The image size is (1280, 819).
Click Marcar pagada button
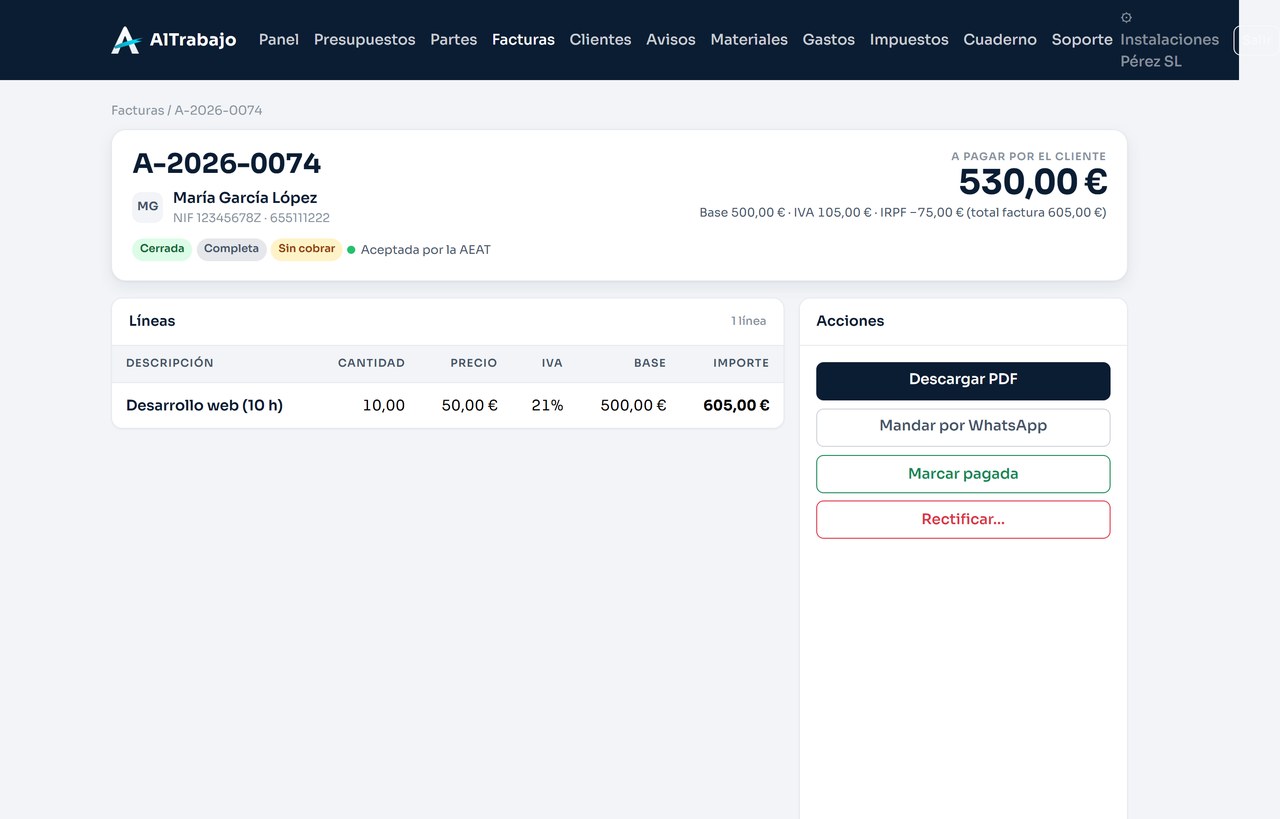(x=963, y=474)
